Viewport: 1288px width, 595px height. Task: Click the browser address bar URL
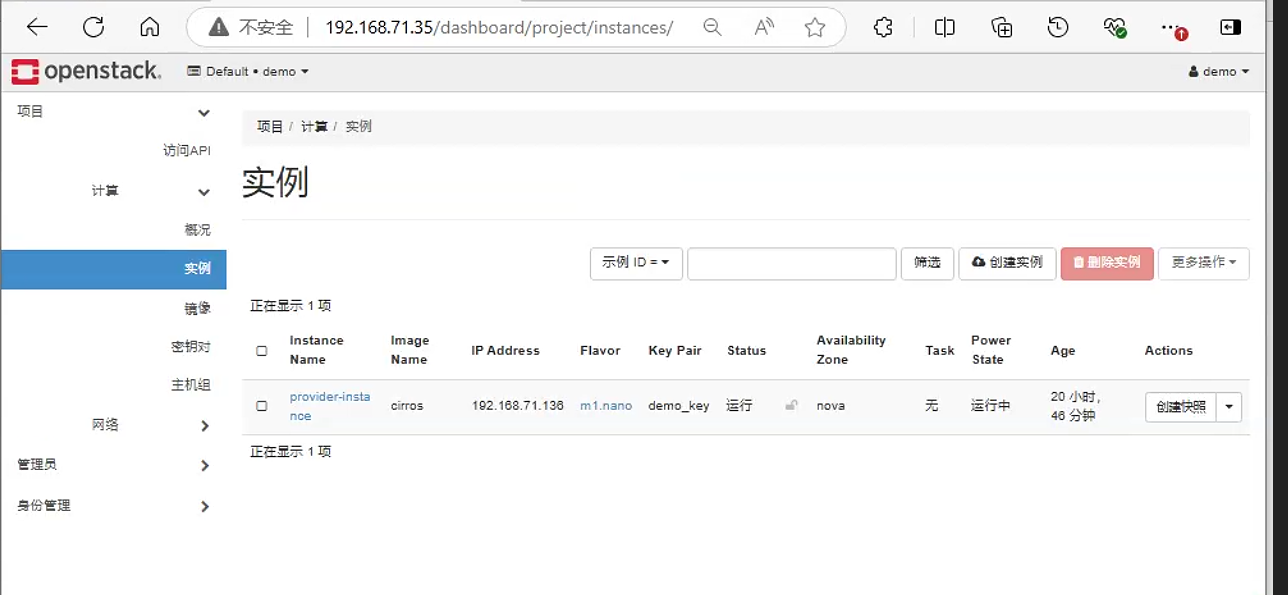click(499, 27)
